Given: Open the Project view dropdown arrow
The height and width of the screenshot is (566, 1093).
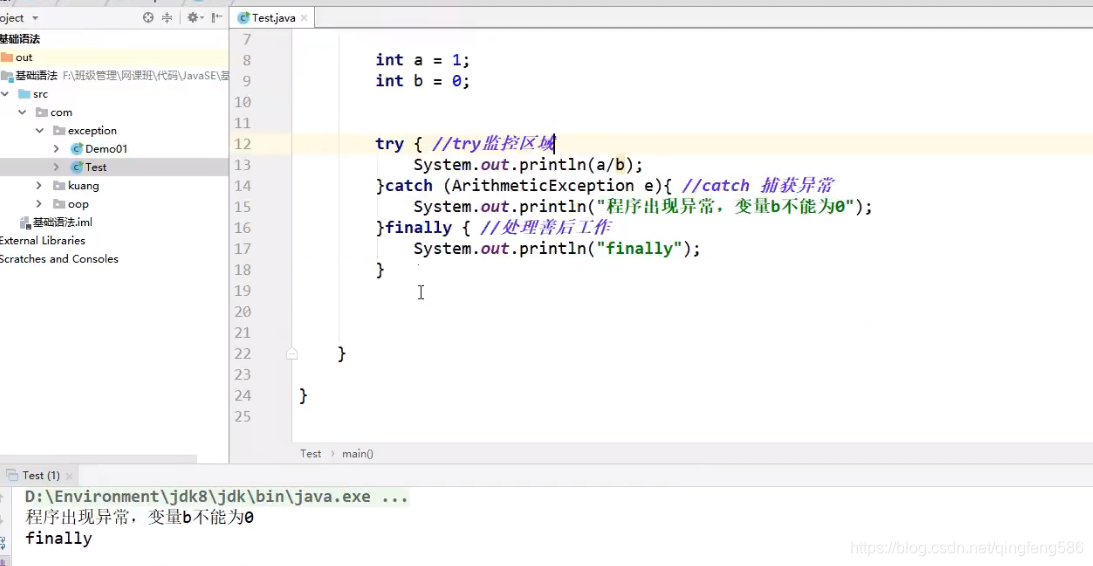Looking at the screenshot, I should coord(36,18).
